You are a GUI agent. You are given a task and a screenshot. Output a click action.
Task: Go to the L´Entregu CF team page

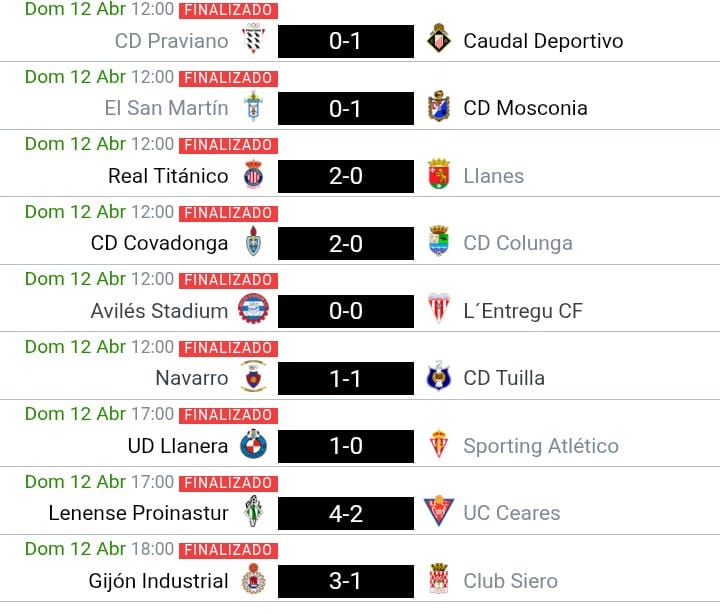tap(523, 311)
